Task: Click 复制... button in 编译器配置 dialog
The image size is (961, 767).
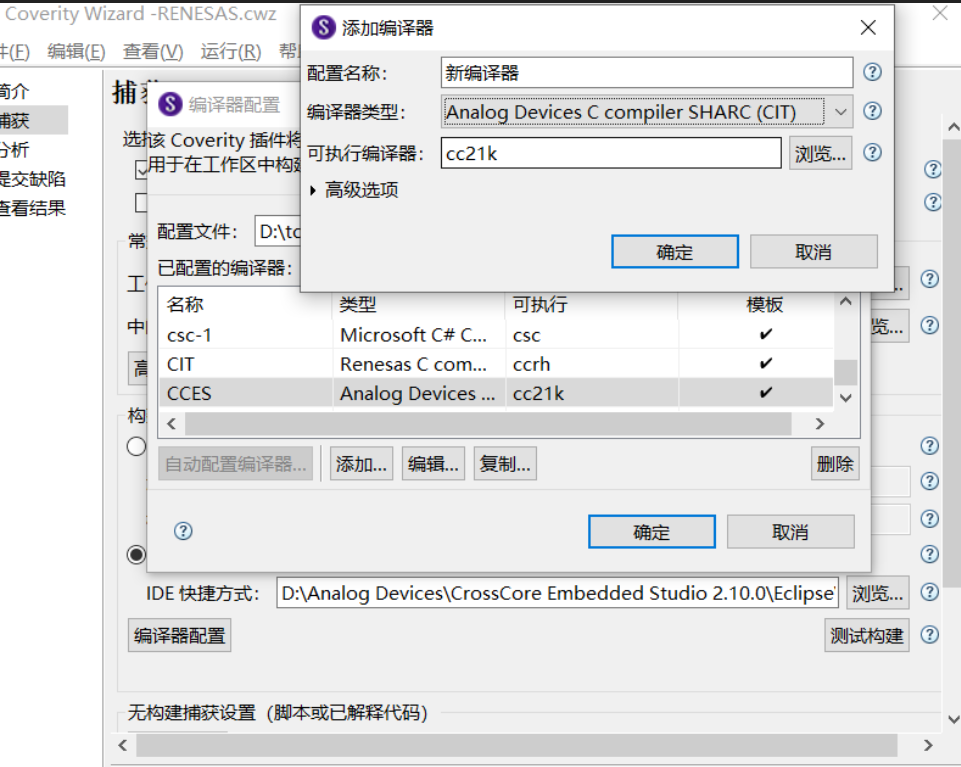Action: click(x=505, y=464)
